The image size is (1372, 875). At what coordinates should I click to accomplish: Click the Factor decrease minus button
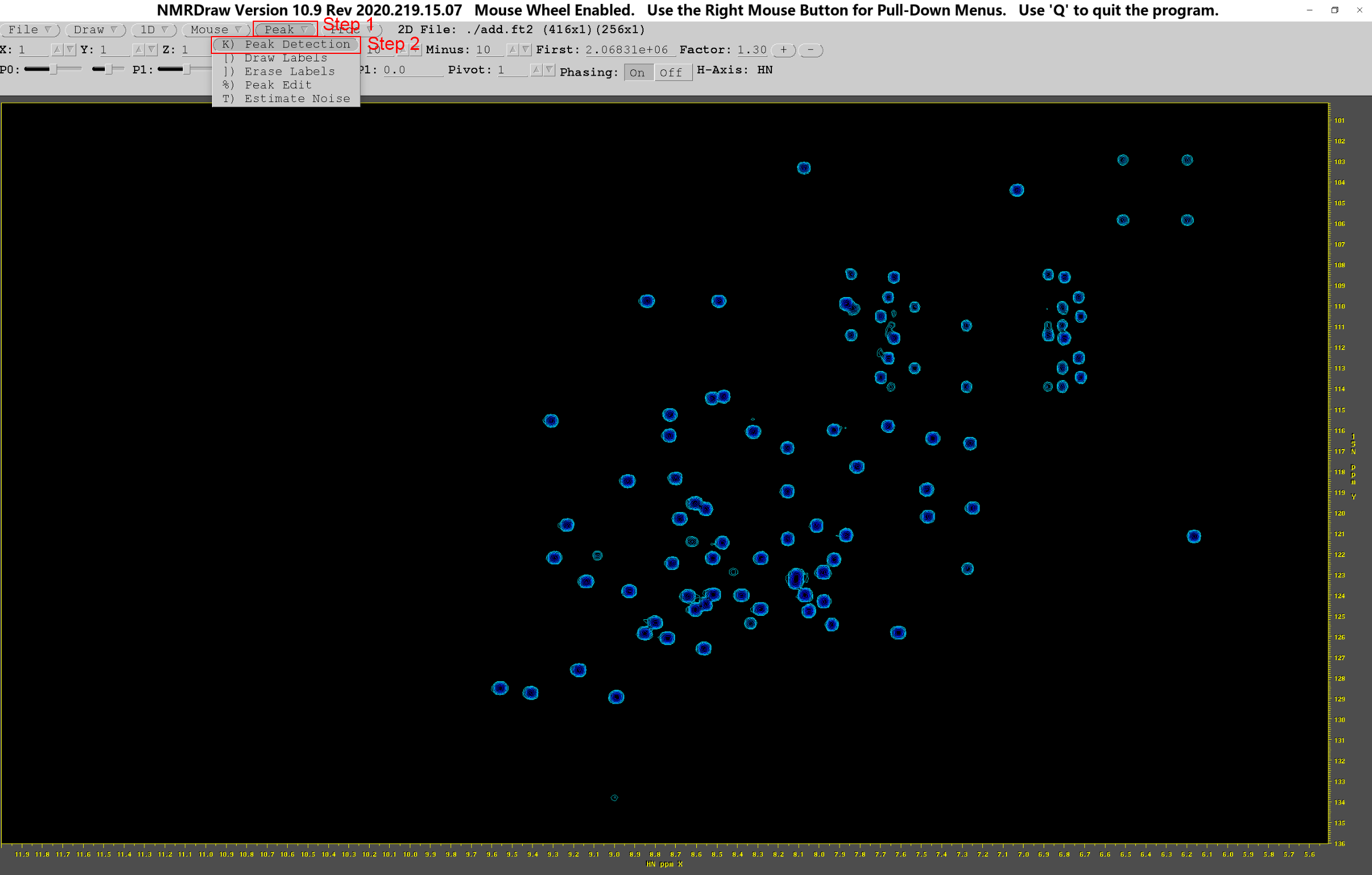point(810,50)
